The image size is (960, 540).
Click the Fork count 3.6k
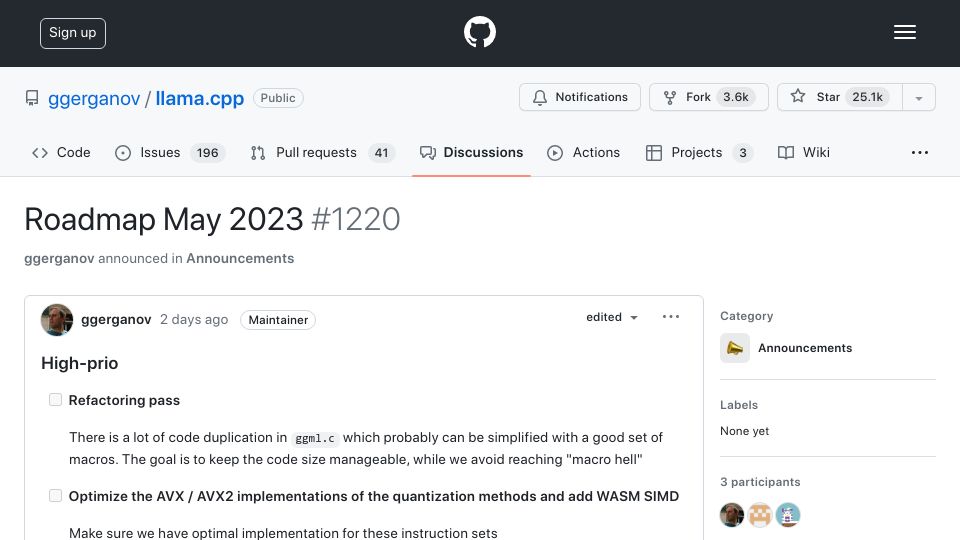735,97
